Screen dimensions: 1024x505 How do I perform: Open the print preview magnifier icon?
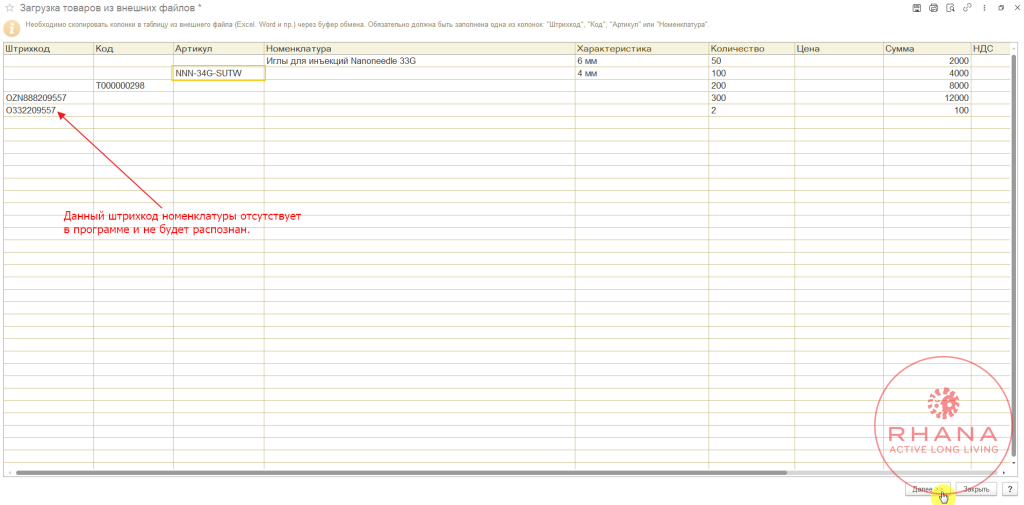[951, 8]
